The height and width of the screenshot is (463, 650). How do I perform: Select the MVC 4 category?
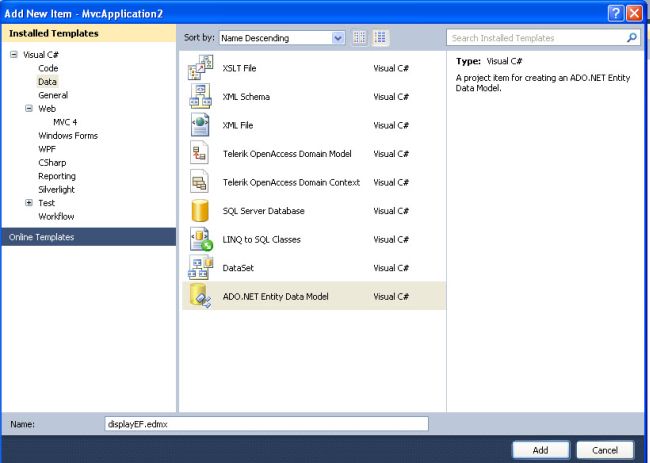tap(65, 122)
